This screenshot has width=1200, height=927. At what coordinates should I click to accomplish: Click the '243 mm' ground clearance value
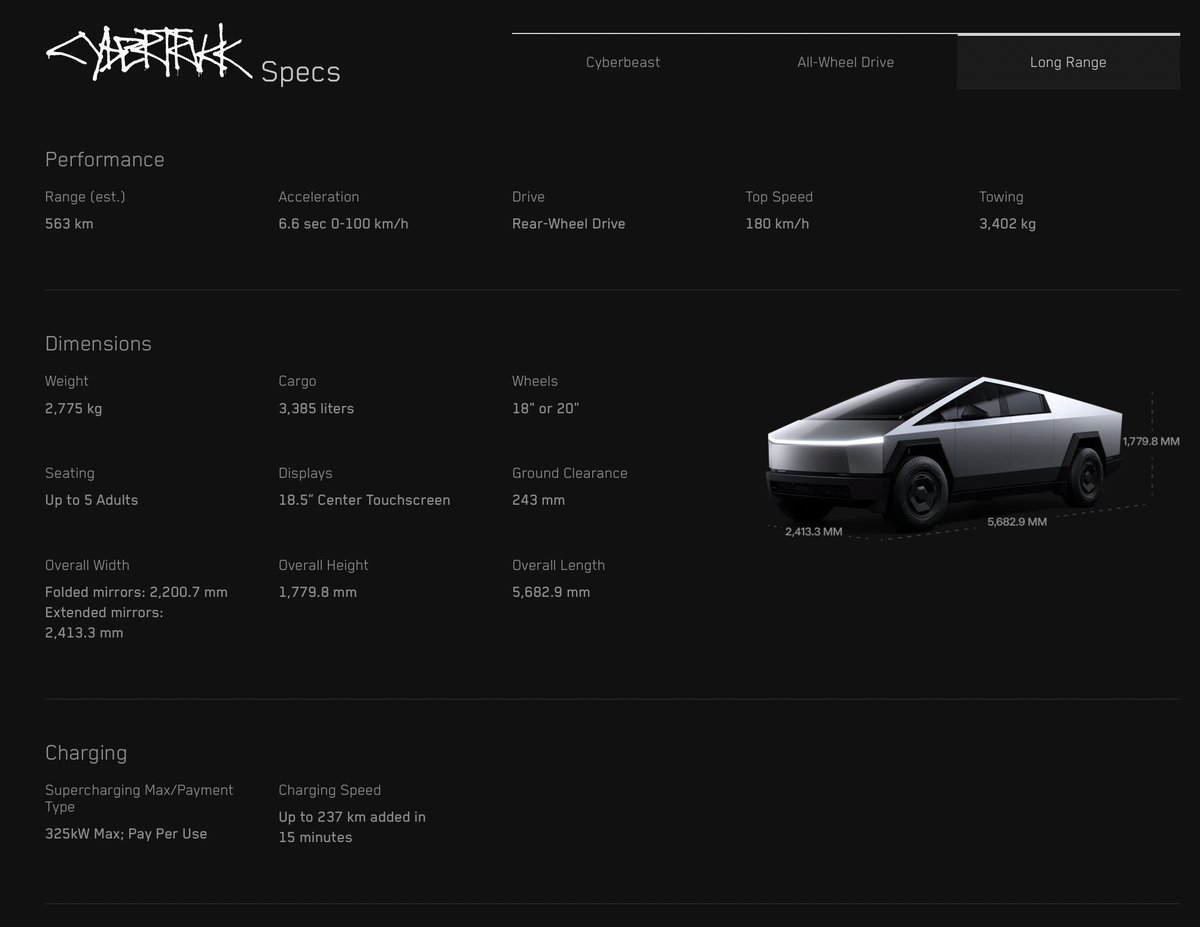point(538,500)
